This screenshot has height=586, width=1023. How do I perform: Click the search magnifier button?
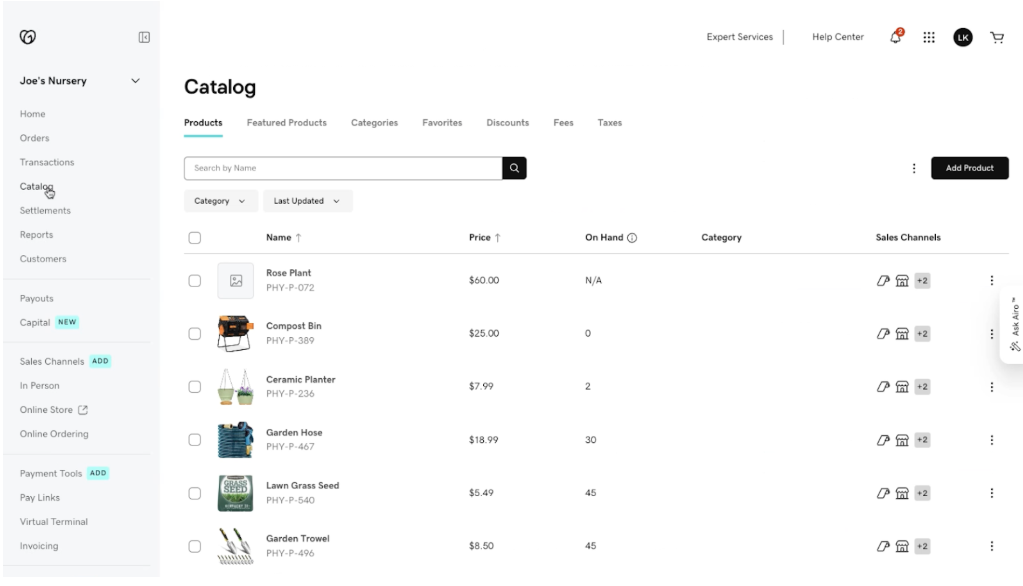click(514, 168)
